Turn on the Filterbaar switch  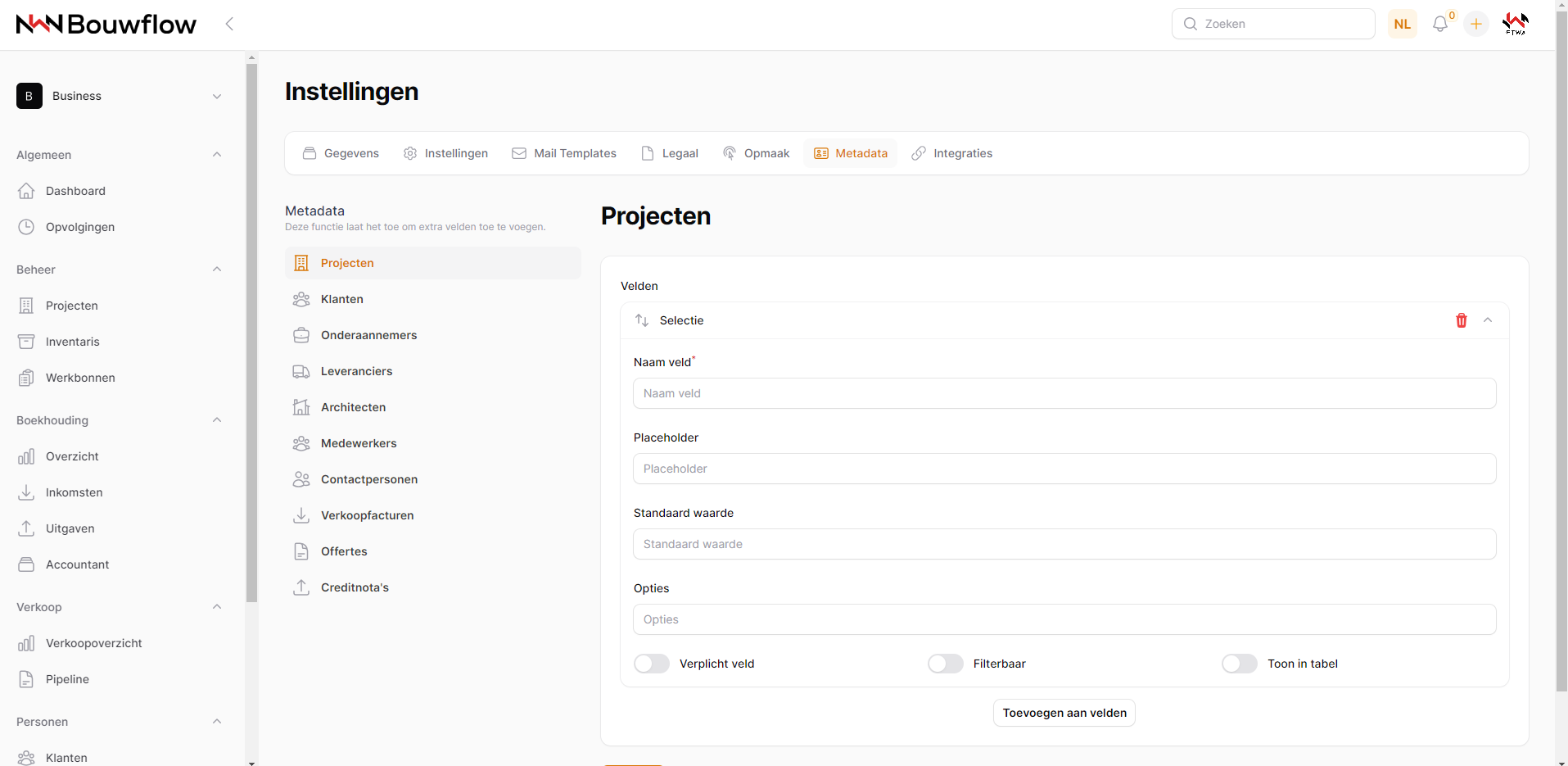point(946,664)
